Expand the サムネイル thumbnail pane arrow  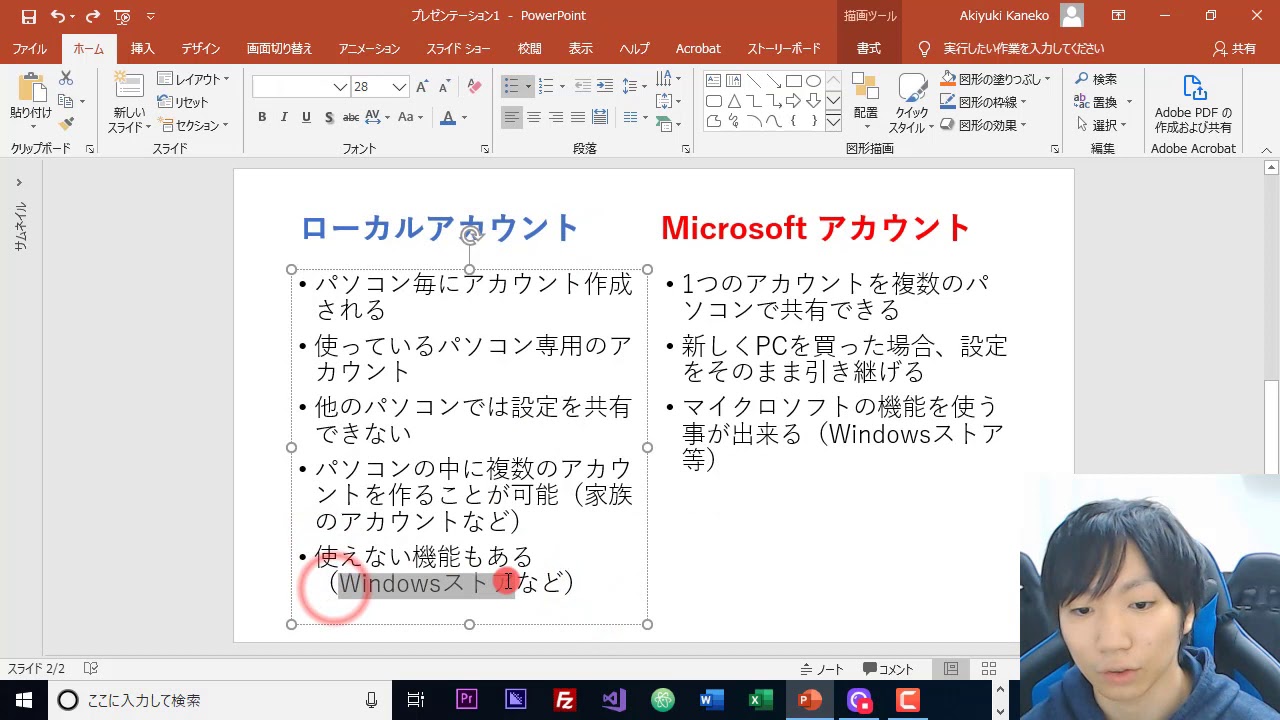pyautogui.click(x=18, y=183)
